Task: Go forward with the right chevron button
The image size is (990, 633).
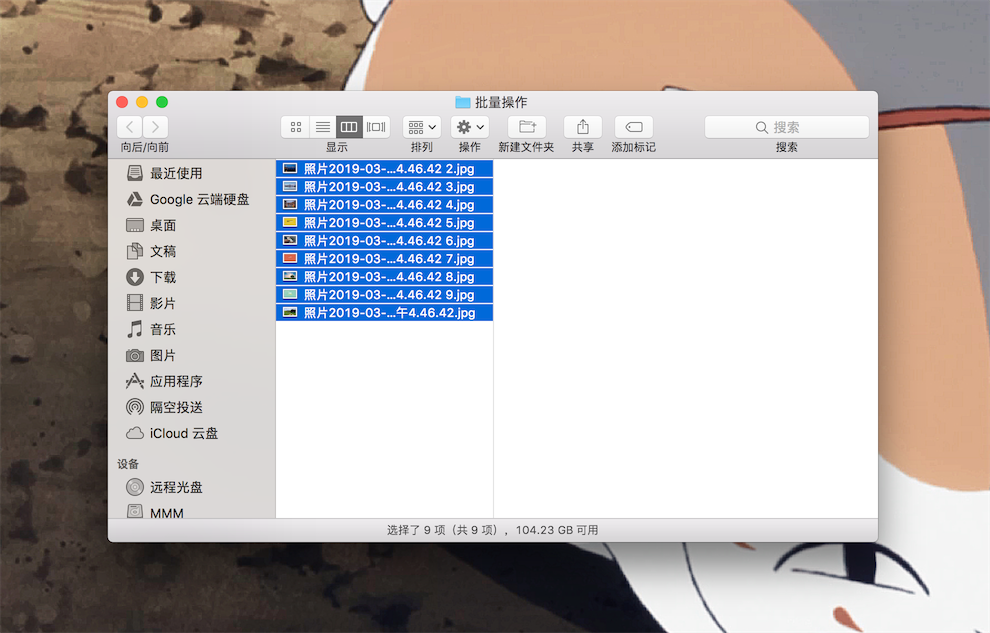Action: click(x=155, y=127)
